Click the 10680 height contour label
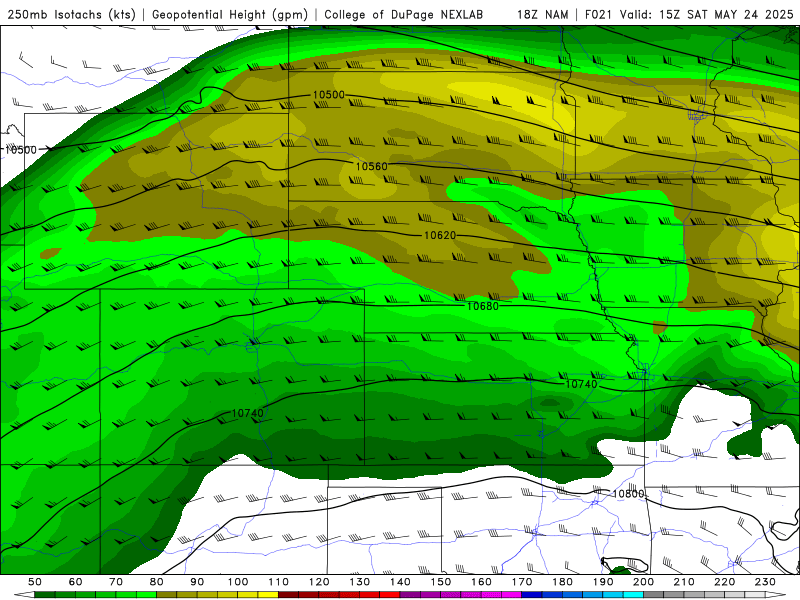 pos(483,306)
